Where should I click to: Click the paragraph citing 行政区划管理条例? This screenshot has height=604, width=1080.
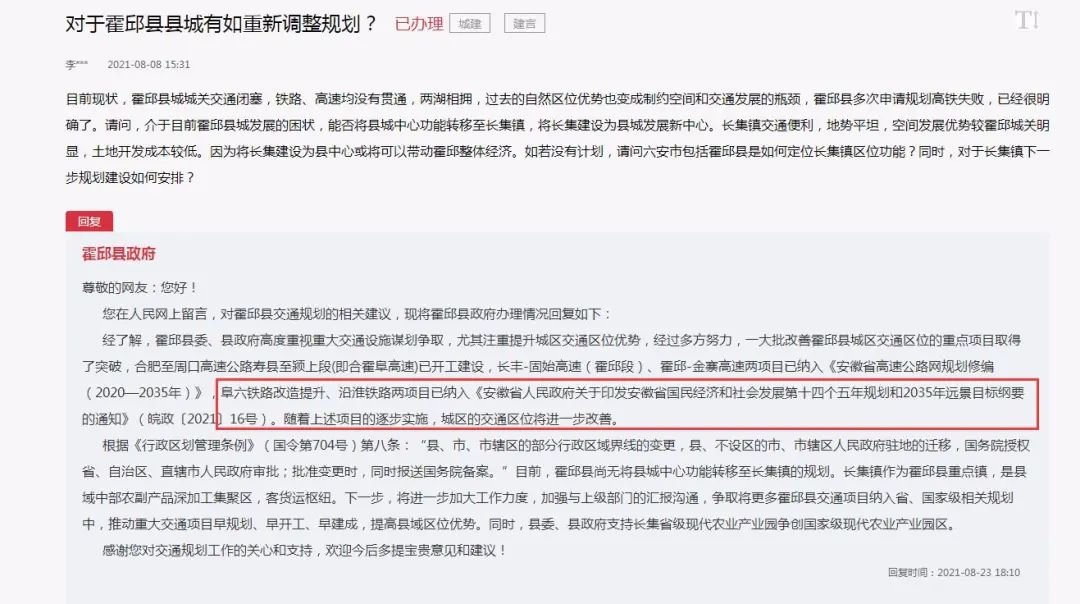point(555,485)
